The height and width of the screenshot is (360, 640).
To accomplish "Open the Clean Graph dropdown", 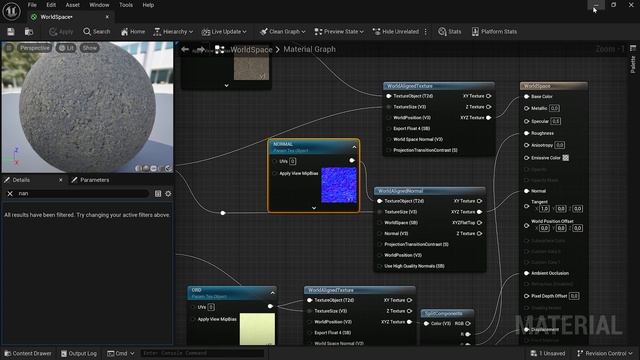I will [283, 31].
